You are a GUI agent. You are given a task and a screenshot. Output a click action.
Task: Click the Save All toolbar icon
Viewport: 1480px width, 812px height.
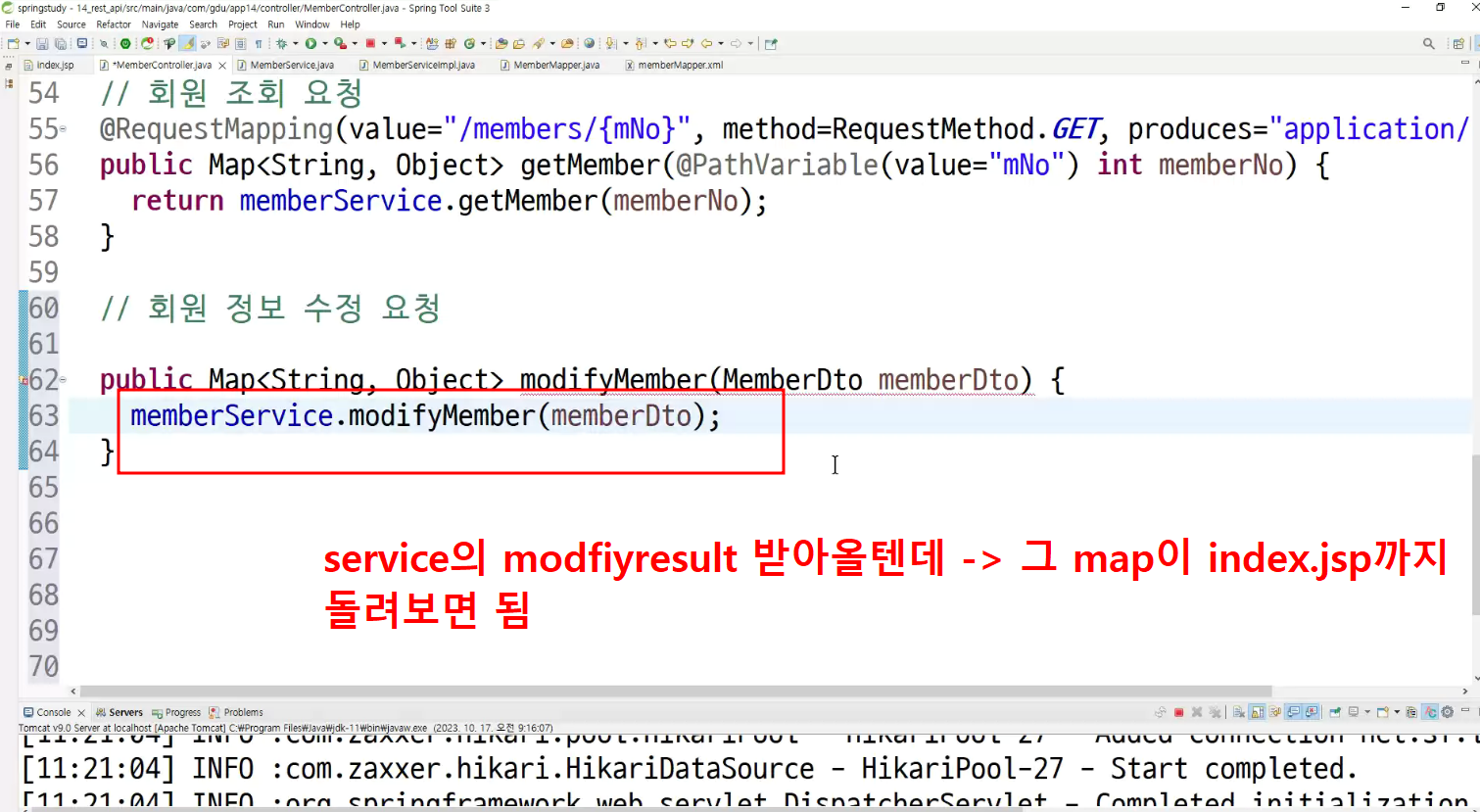(x=61, y=43)
